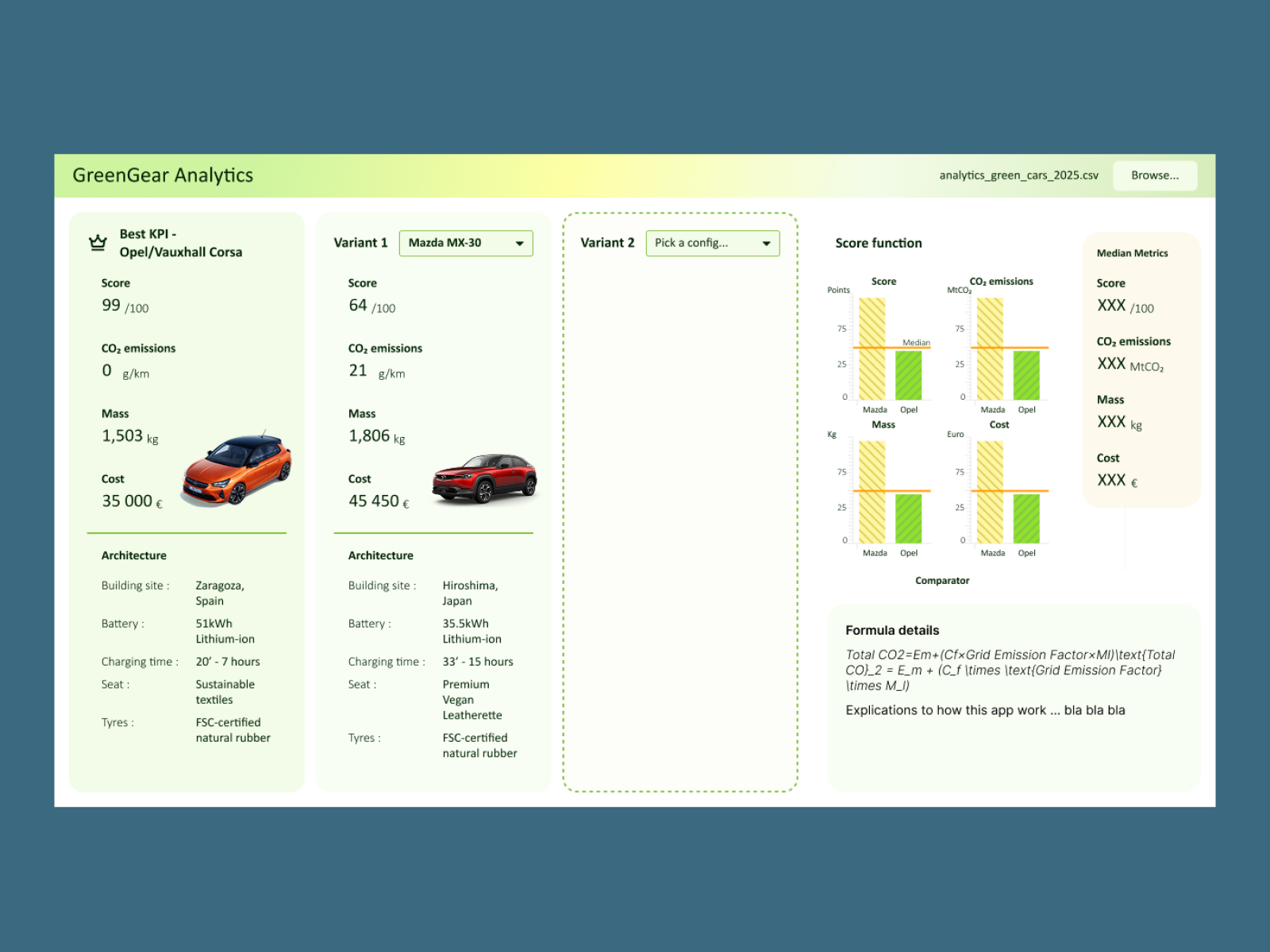The width and height of the screenshot is (1270, 952).
Task: Expand the Variant 2 Pick a config dropdown
Action: [712, 243]
